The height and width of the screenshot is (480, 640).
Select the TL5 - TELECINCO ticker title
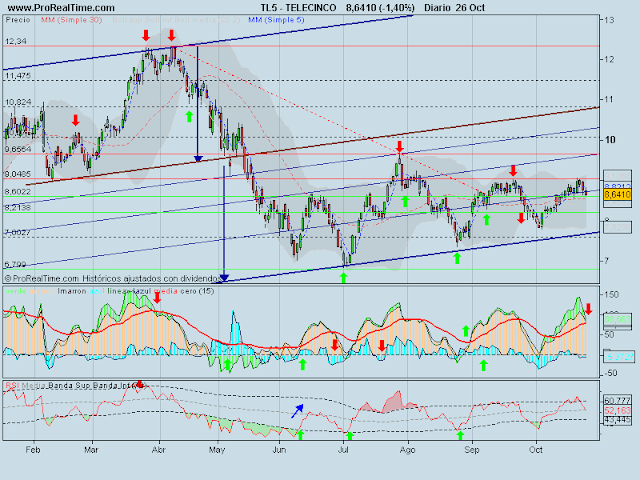[298, 8]
